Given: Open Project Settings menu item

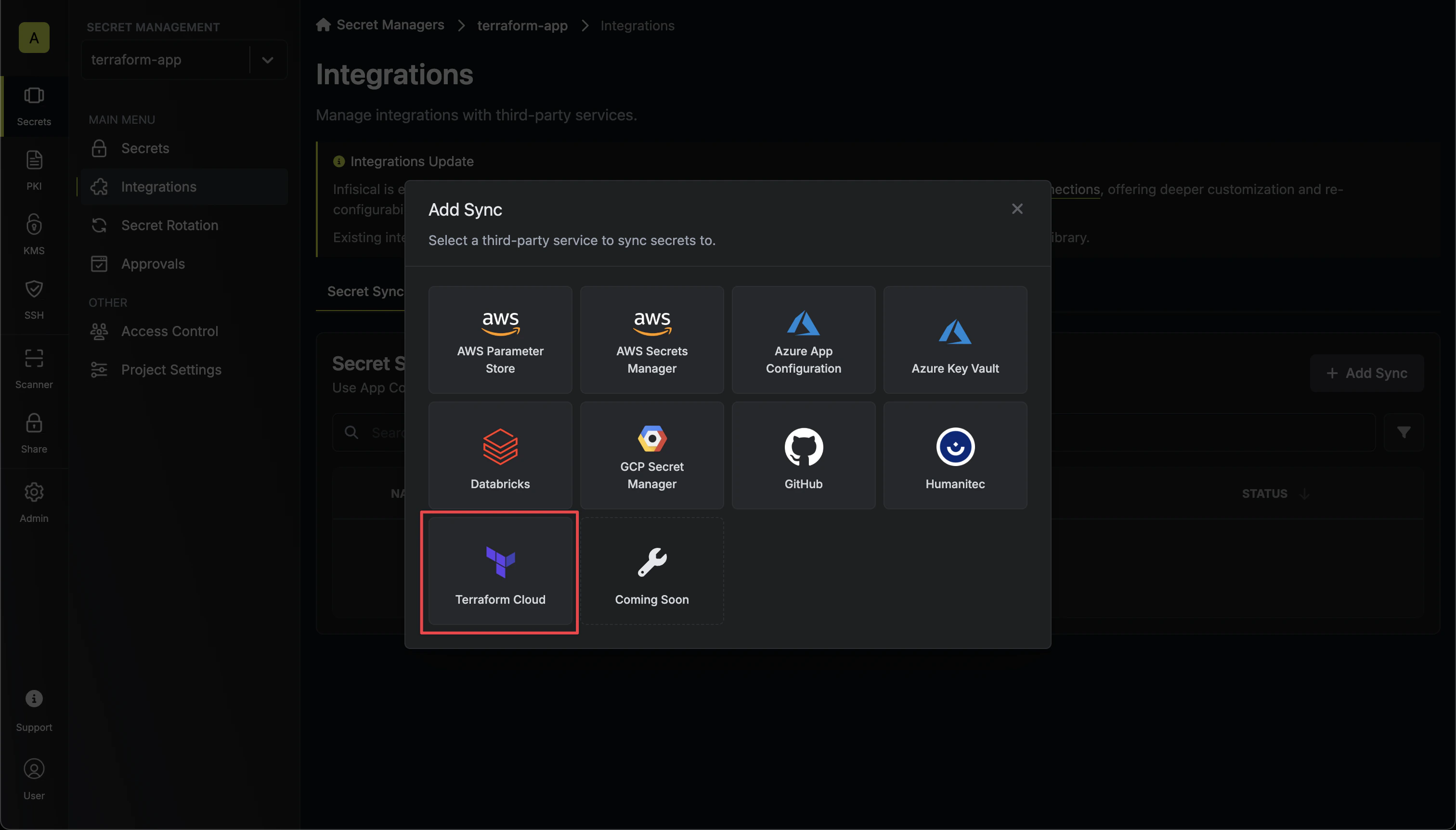Looking at the screenshot, I should 184,370.
